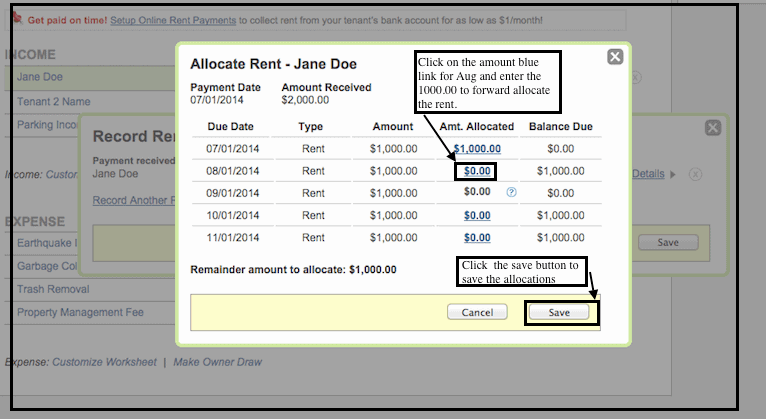
Task: Click the circled x icon beside Details
Action: click(695, 174)
